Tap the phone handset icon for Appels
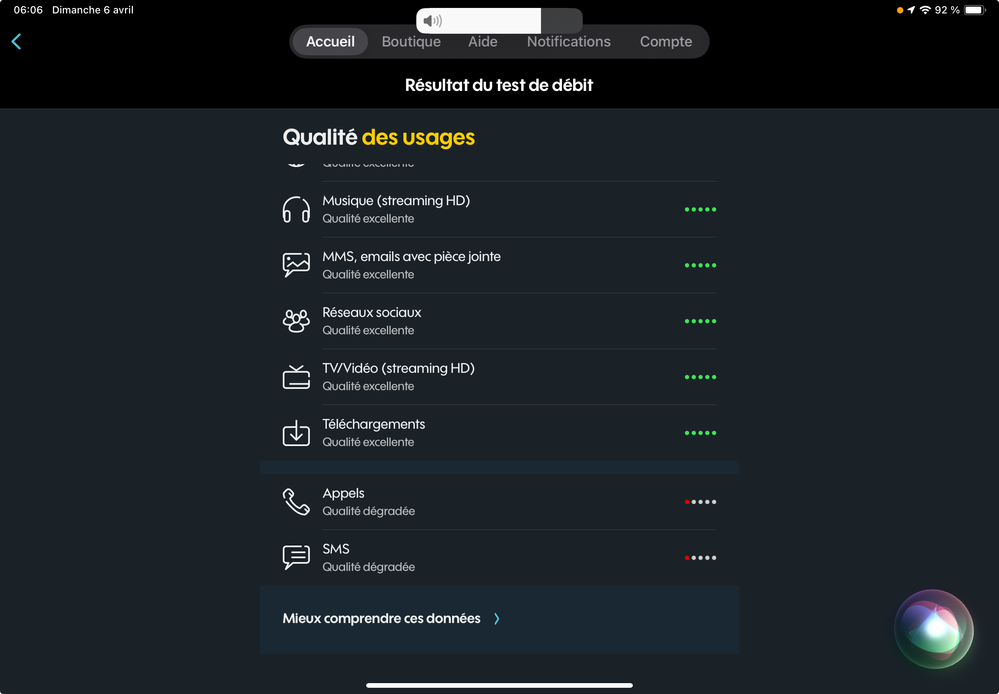The image size is (999, 694). (296, 502)
